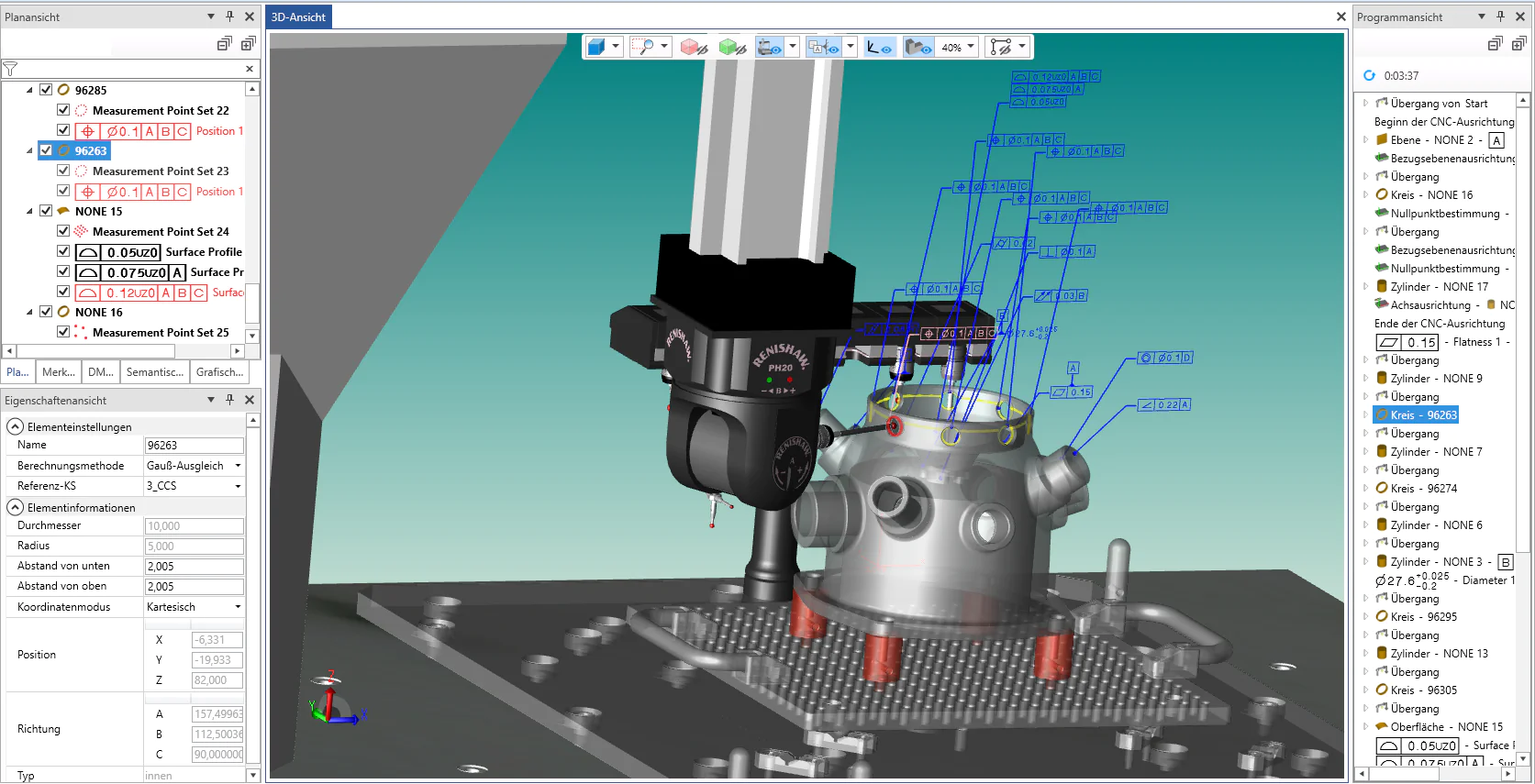Image resolution: width=1535 pixels, height=784 pixels.
Task: Click Zylinder - NONE 9 program step
Action: 1435,379
